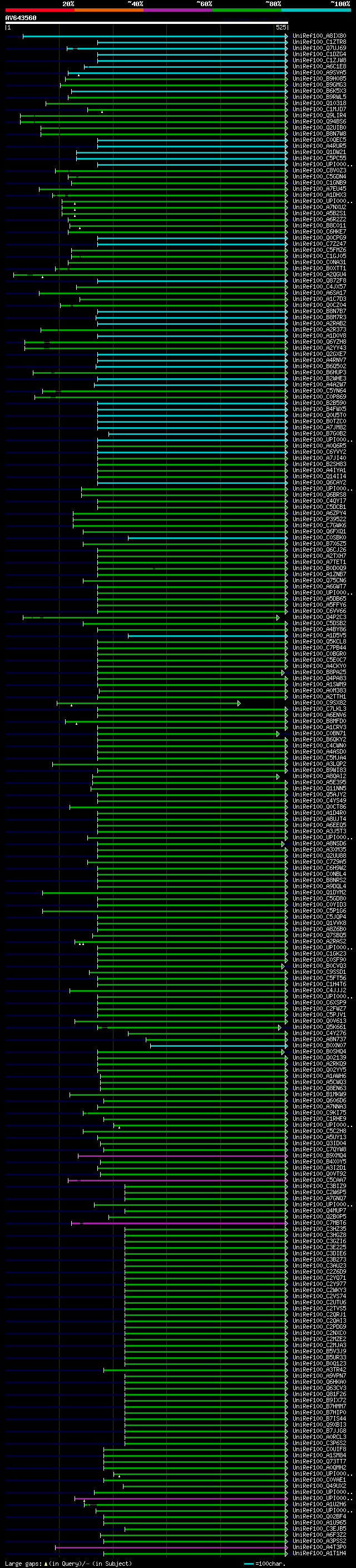356x1568 pixels.
Task: Select UniRef100_Q11NN5 label
Action: [x=319, y=789]
